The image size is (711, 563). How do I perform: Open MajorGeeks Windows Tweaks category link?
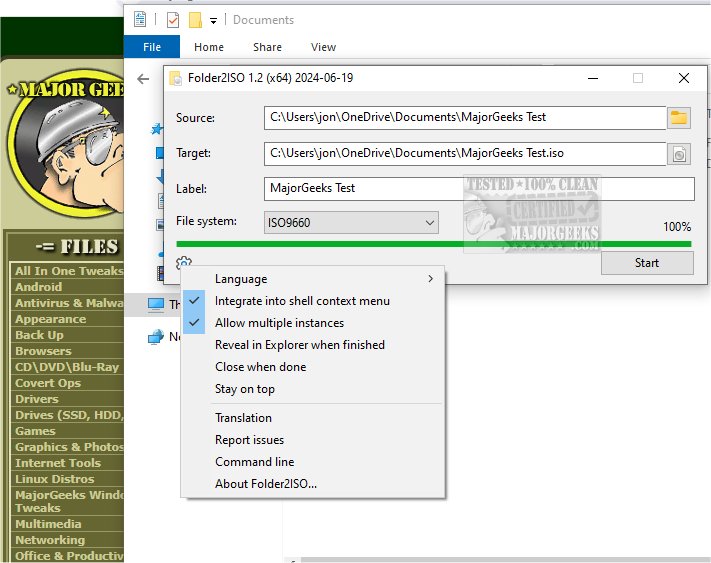coord(69,501)
